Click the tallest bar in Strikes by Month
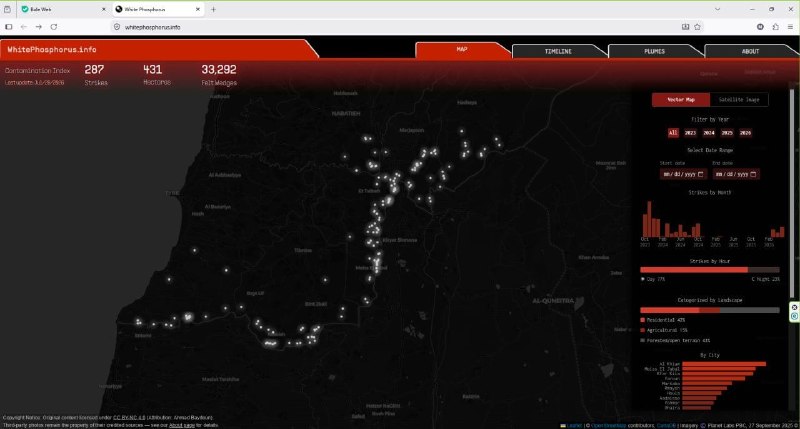Screen dimensions: 800x429 [649, 219]
